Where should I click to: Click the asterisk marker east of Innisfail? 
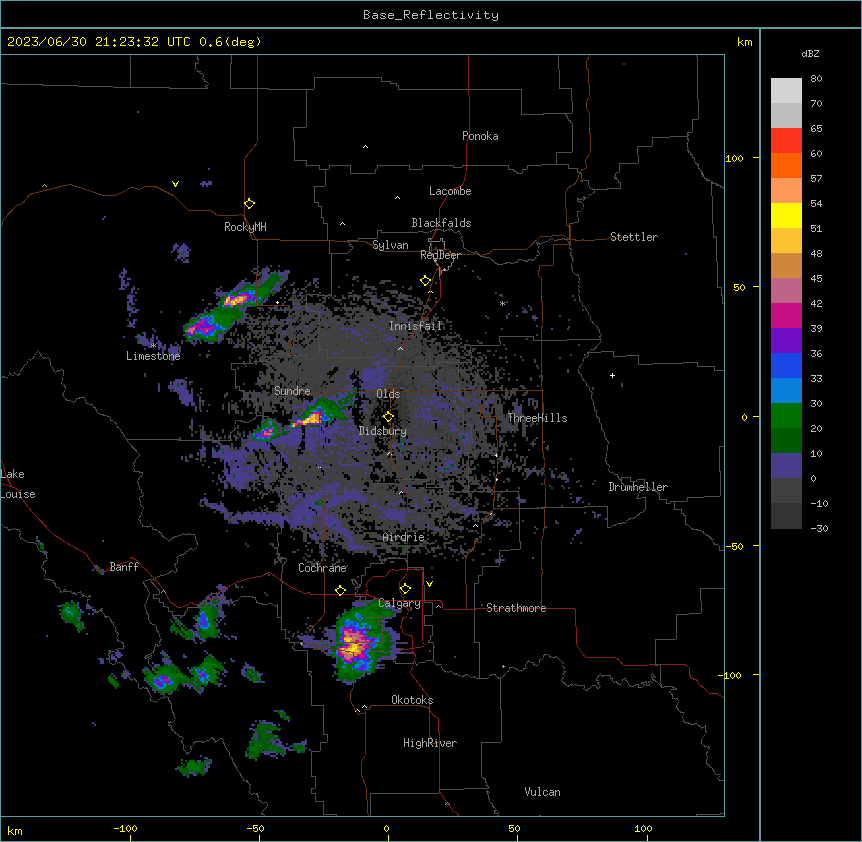[x=502, y=303]
